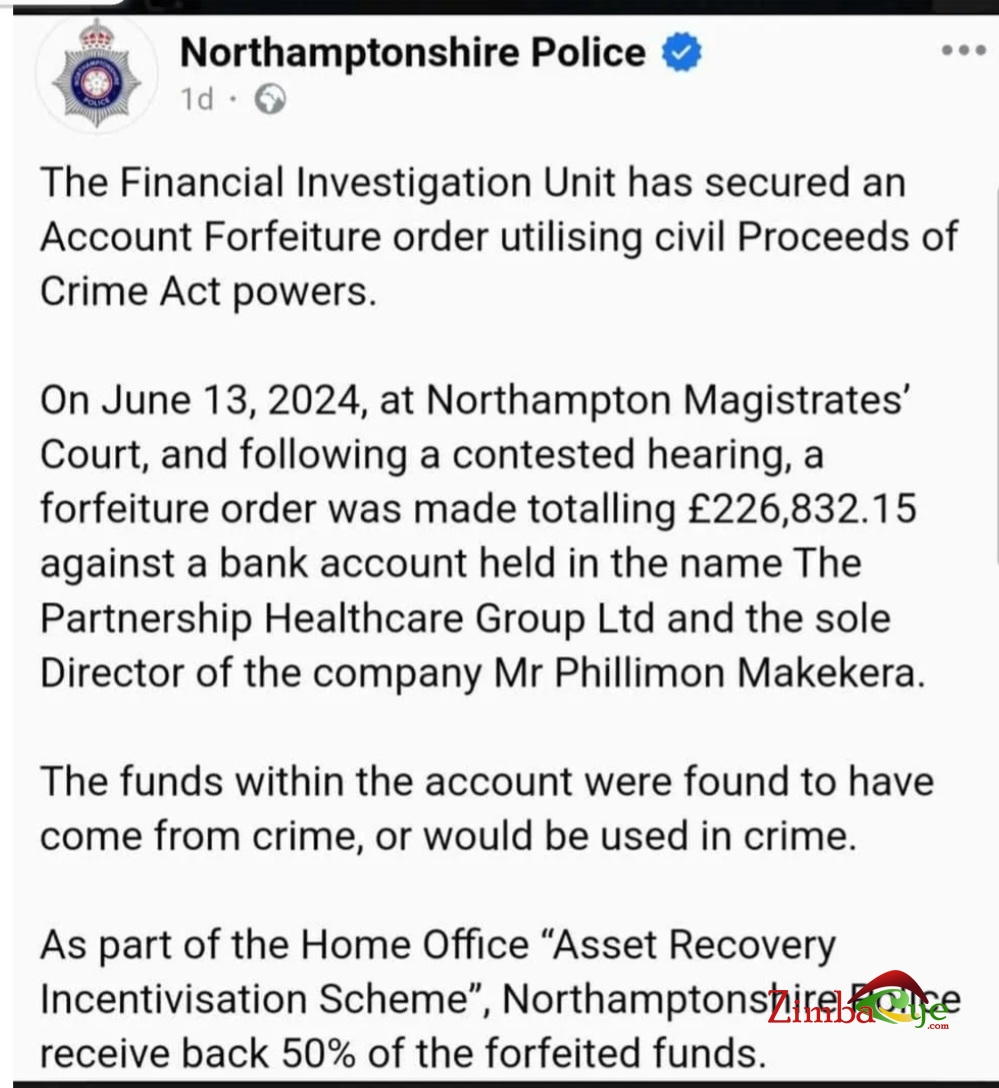Viewport: 999px width, 1088px height.
Task: Click the words Proceeds of Crime Act
Action: (499, 264)
